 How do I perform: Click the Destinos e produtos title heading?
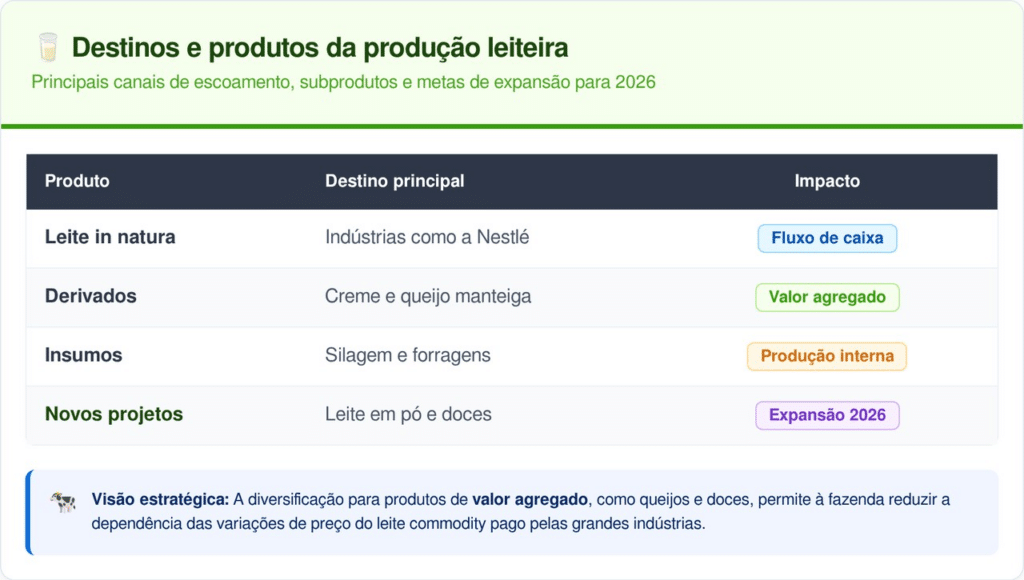coord(320,47)
